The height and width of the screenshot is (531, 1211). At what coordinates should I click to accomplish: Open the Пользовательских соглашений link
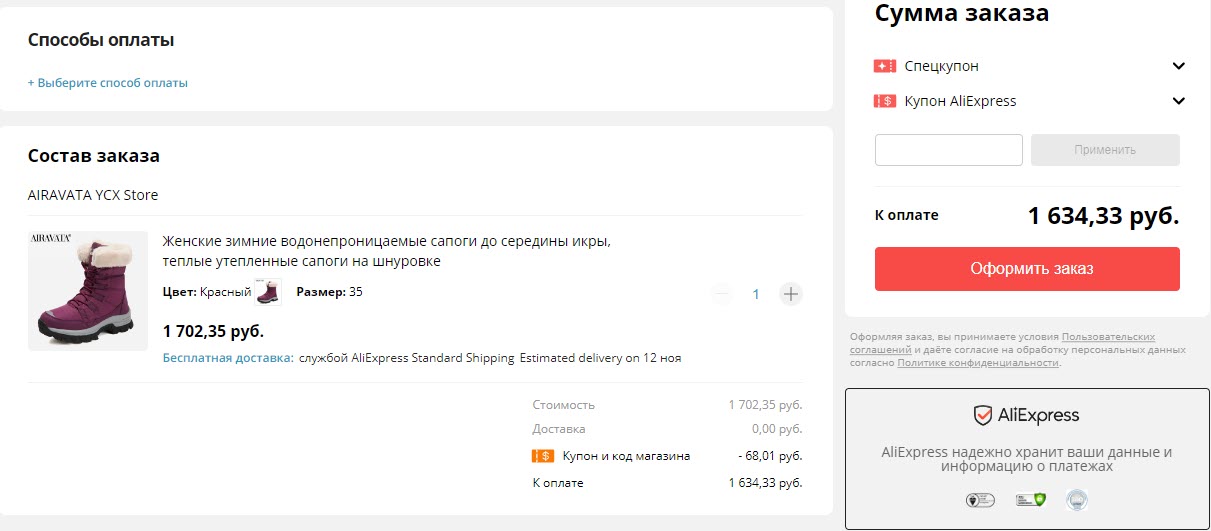[x=1108, y=337]
